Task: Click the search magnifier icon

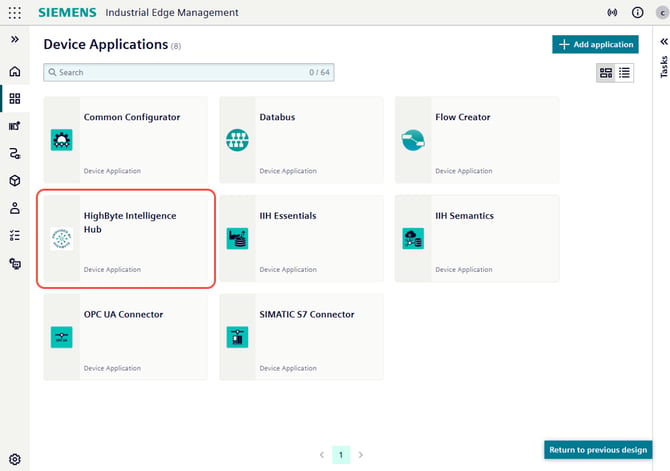Action: [x=52, y=72]
